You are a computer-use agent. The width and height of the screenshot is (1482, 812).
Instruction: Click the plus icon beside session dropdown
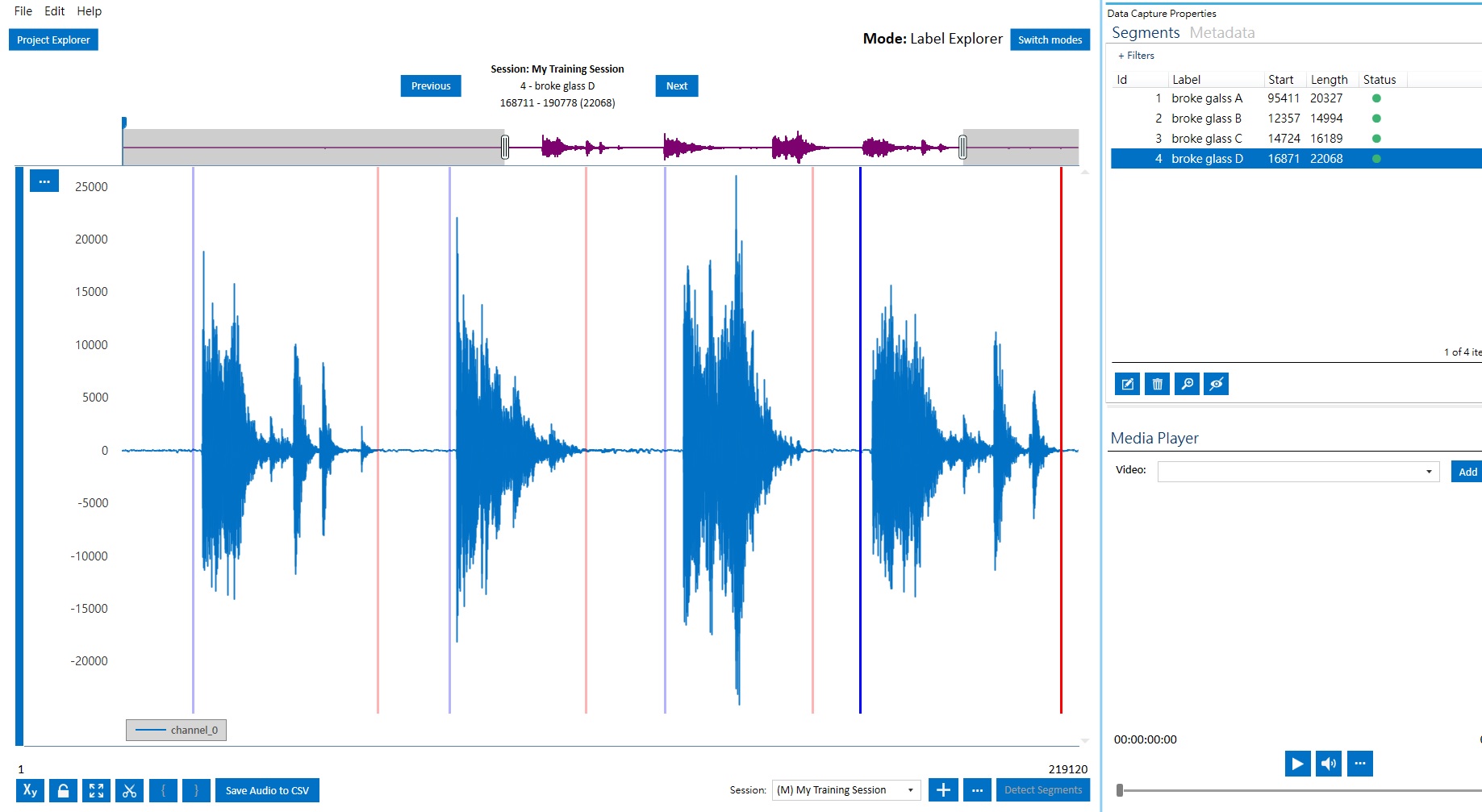point(943,790)
